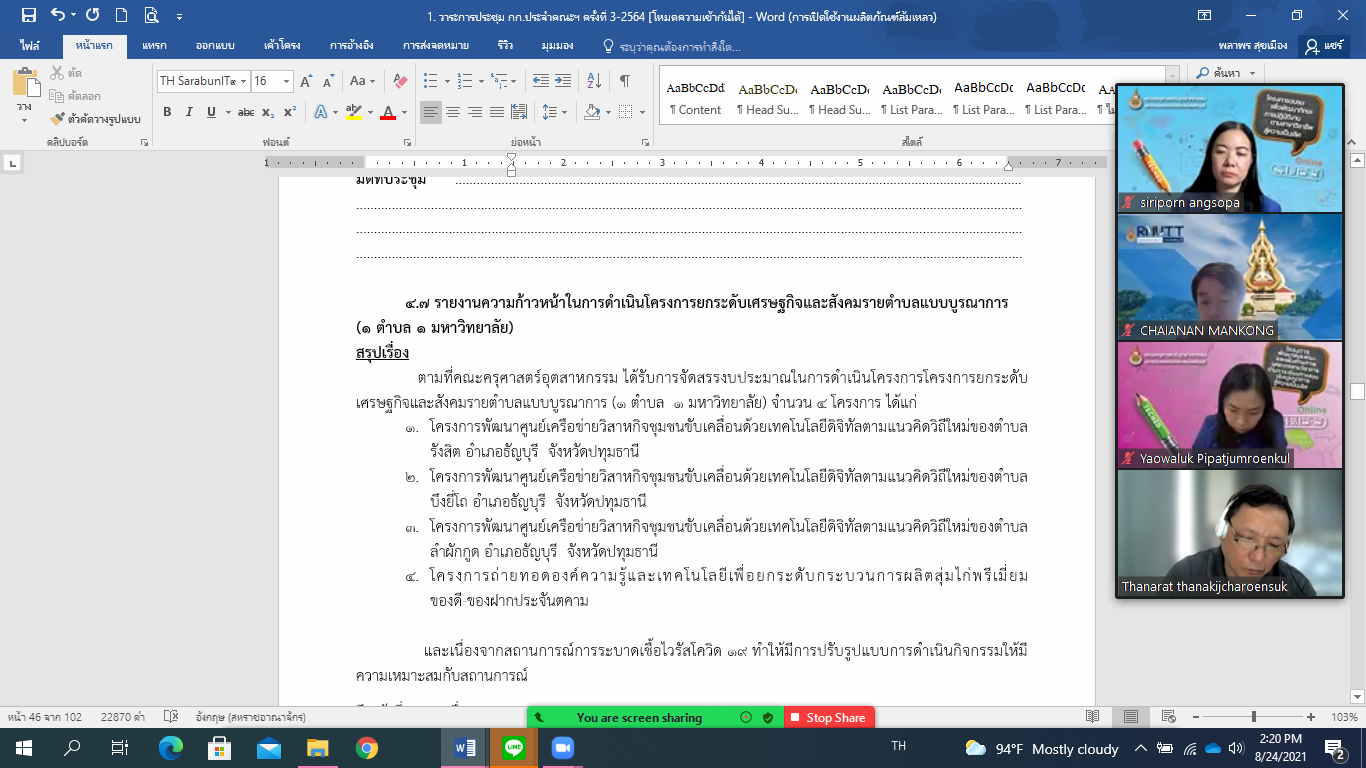Click ค้นหา (Find) button
Image resolution: width=1366 pixels, height=768 pixels.
tap(1225, 73)
